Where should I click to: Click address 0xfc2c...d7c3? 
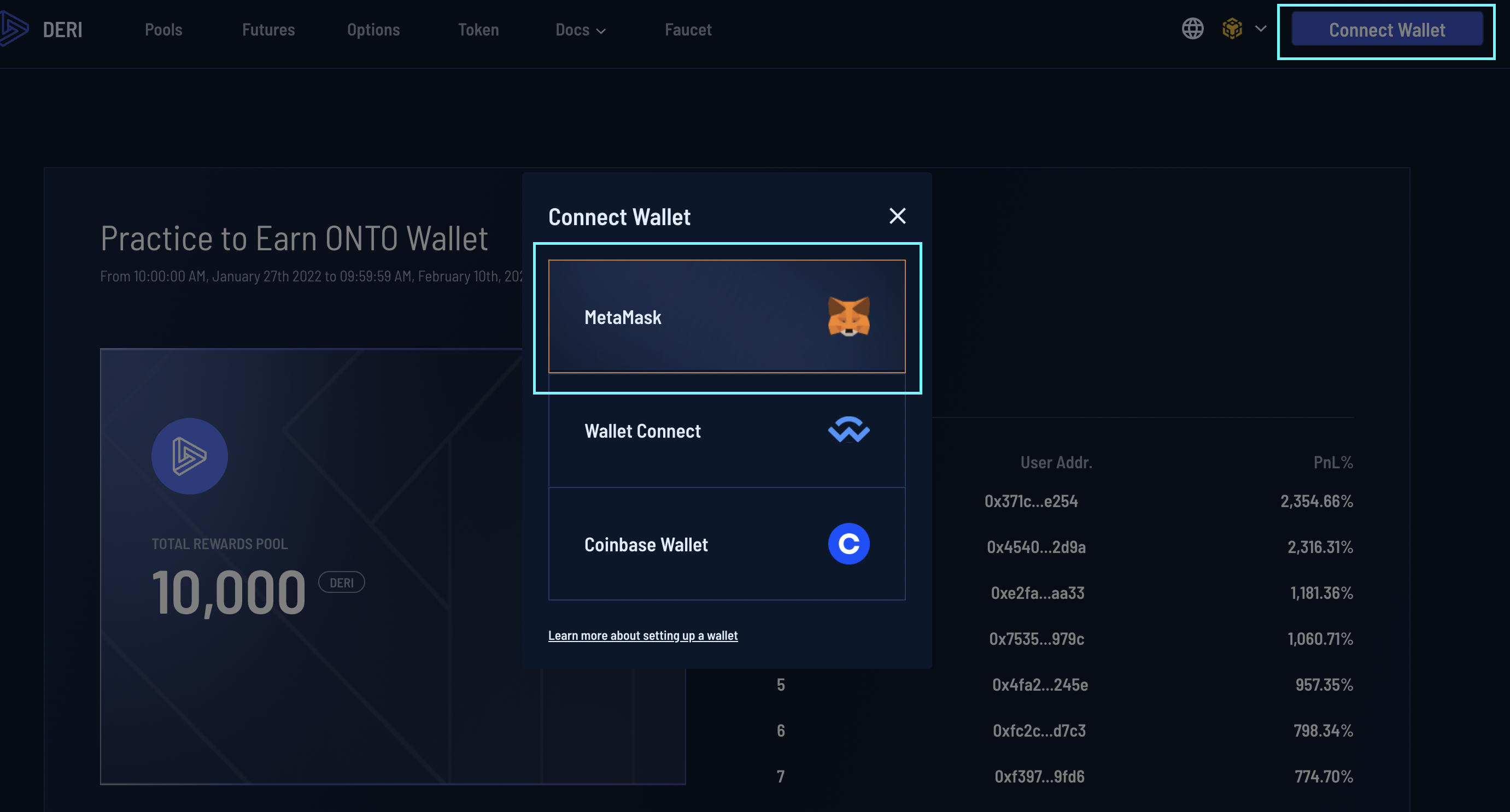click(1039, 731)
